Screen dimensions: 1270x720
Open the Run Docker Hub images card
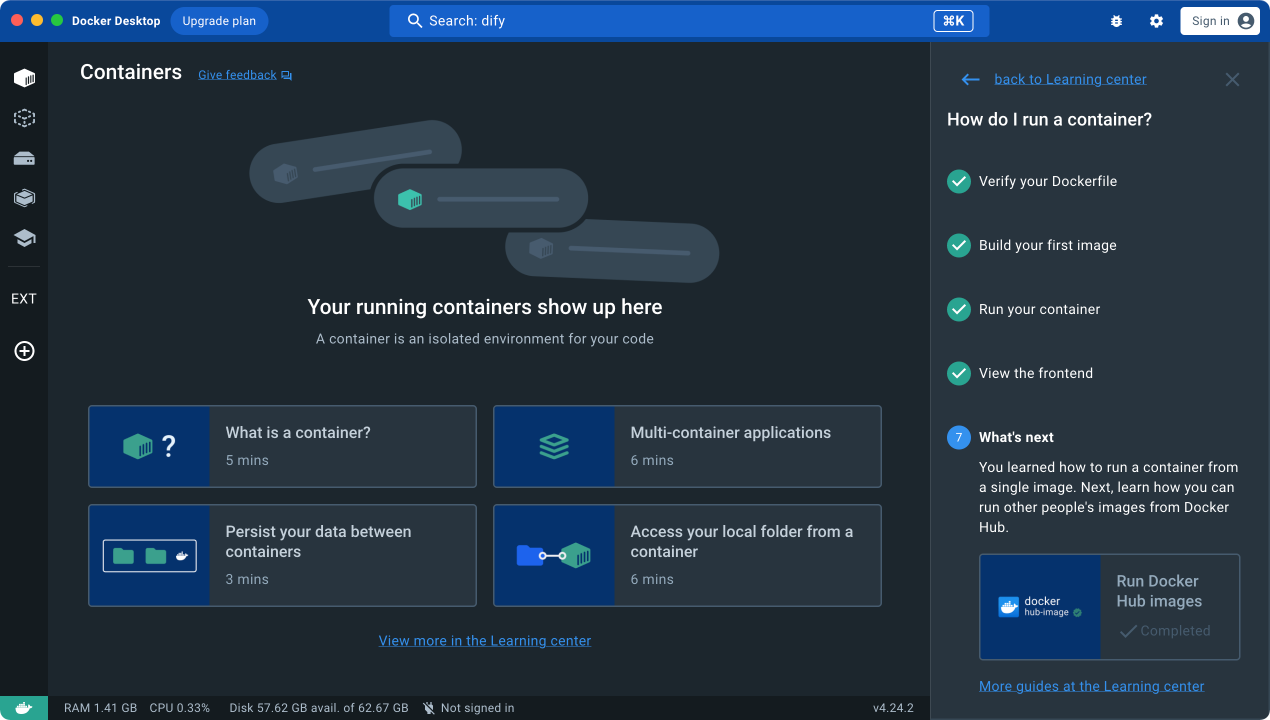tap(1110, 607)
